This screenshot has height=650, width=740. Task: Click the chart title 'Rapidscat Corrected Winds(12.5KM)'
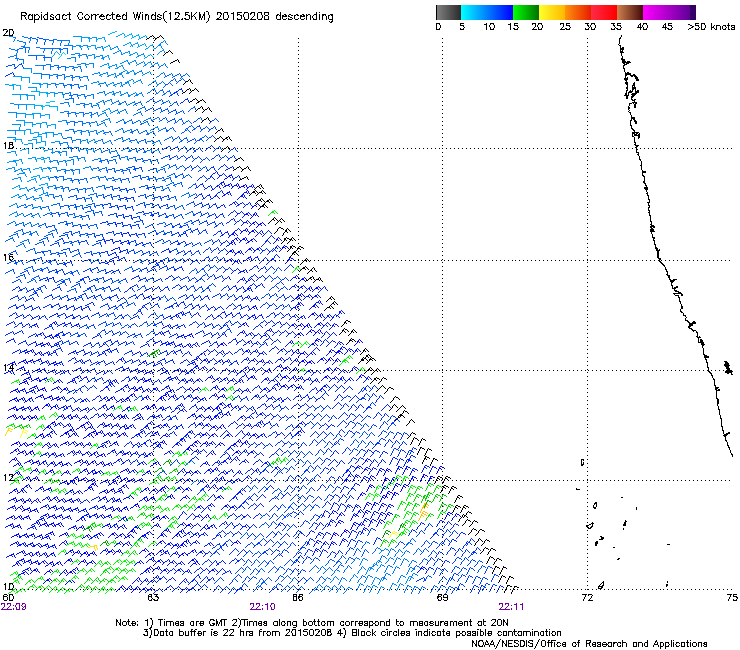[x=115, y=16]
